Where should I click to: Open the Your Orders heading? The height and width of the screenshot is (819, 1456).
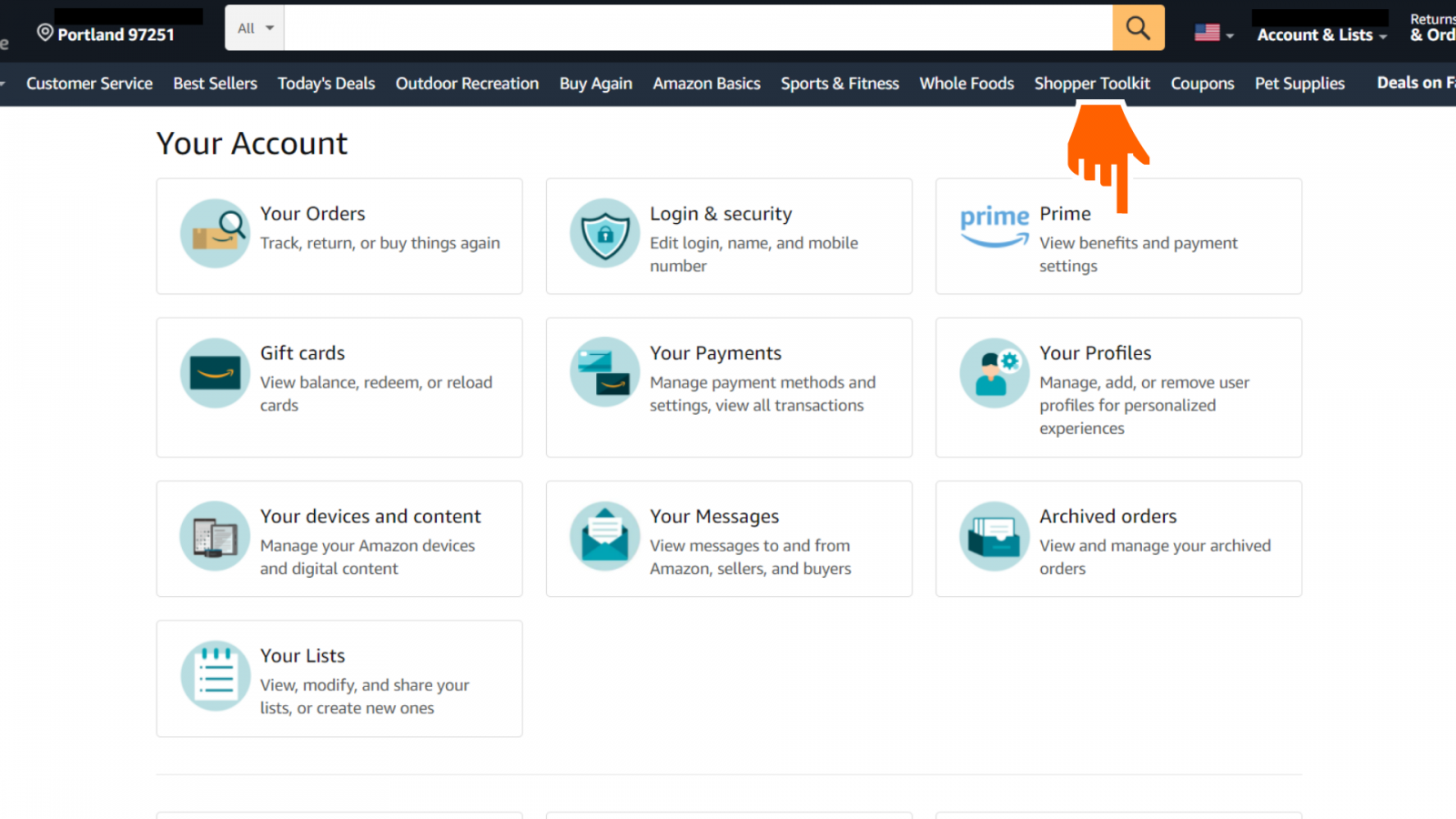tap(312, 214)
